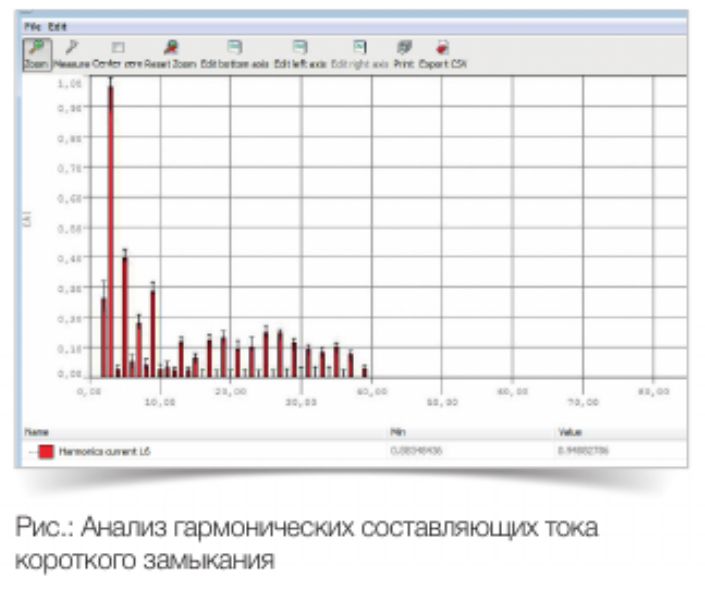Click the 0.94 value in Value column

click(584, 452)
